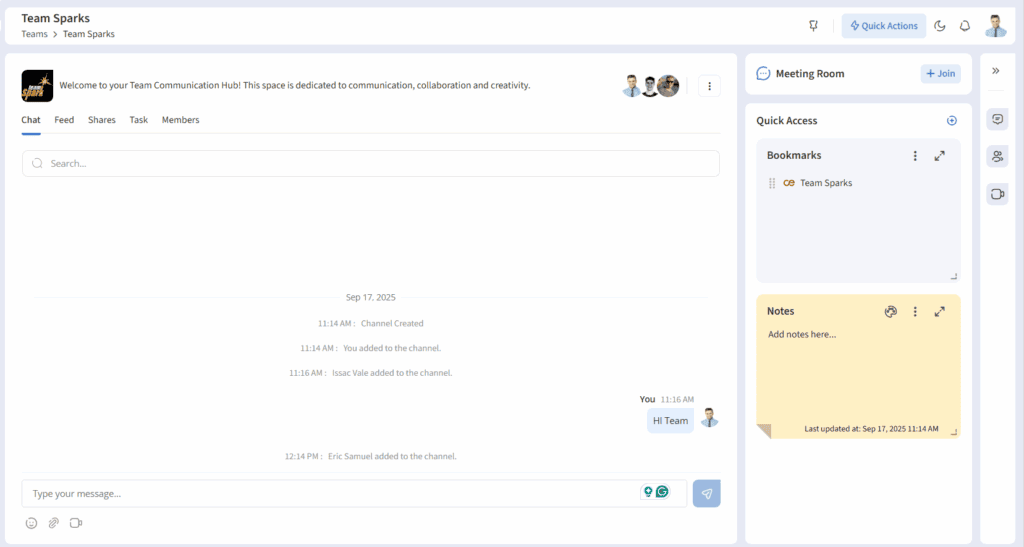Open Notes three-dot options menu
The width and height of the screenshot is (1024, 547).
pos(914,312)
